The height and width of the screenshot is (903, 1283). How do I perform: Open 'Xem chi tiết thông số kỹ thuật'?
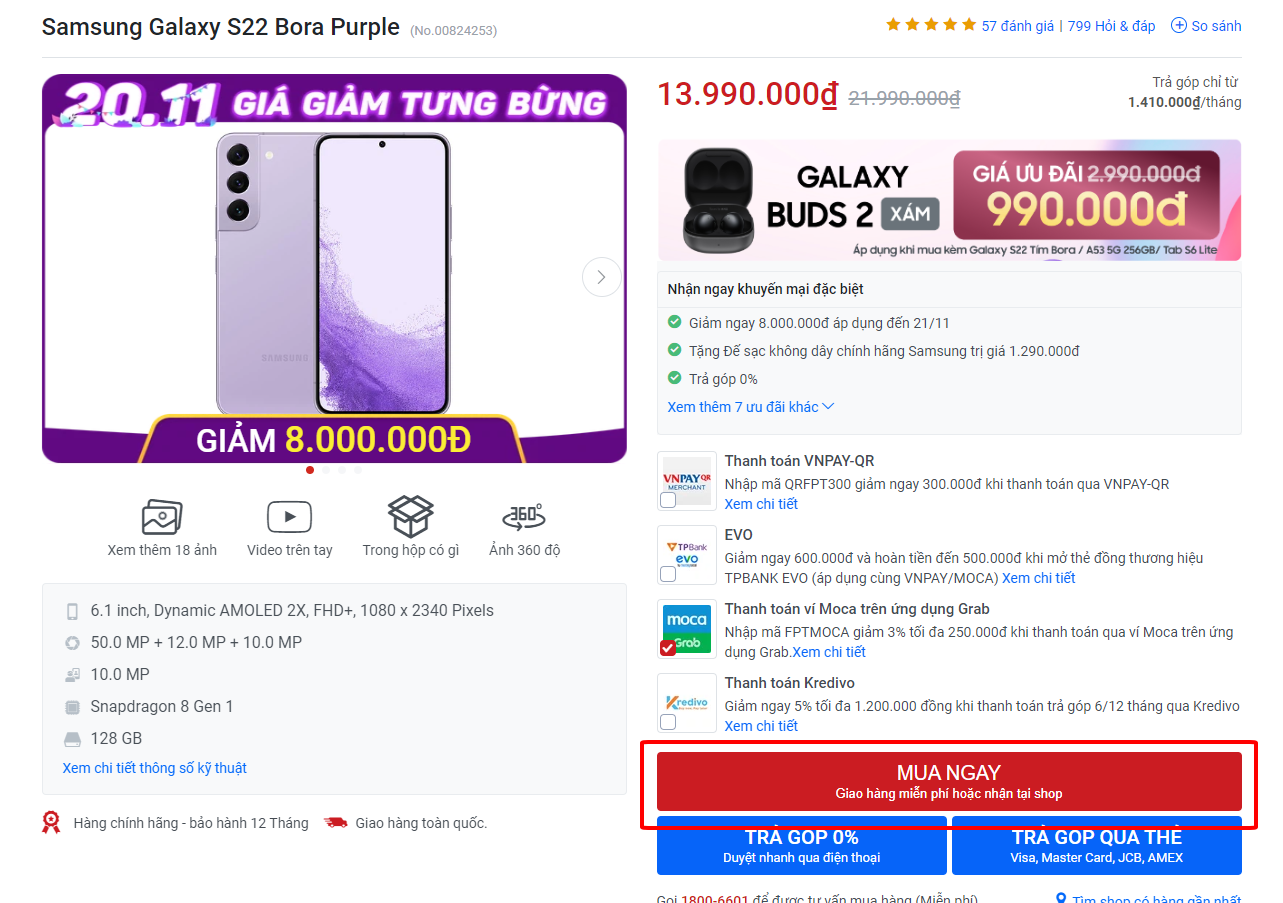coord(155,768)
